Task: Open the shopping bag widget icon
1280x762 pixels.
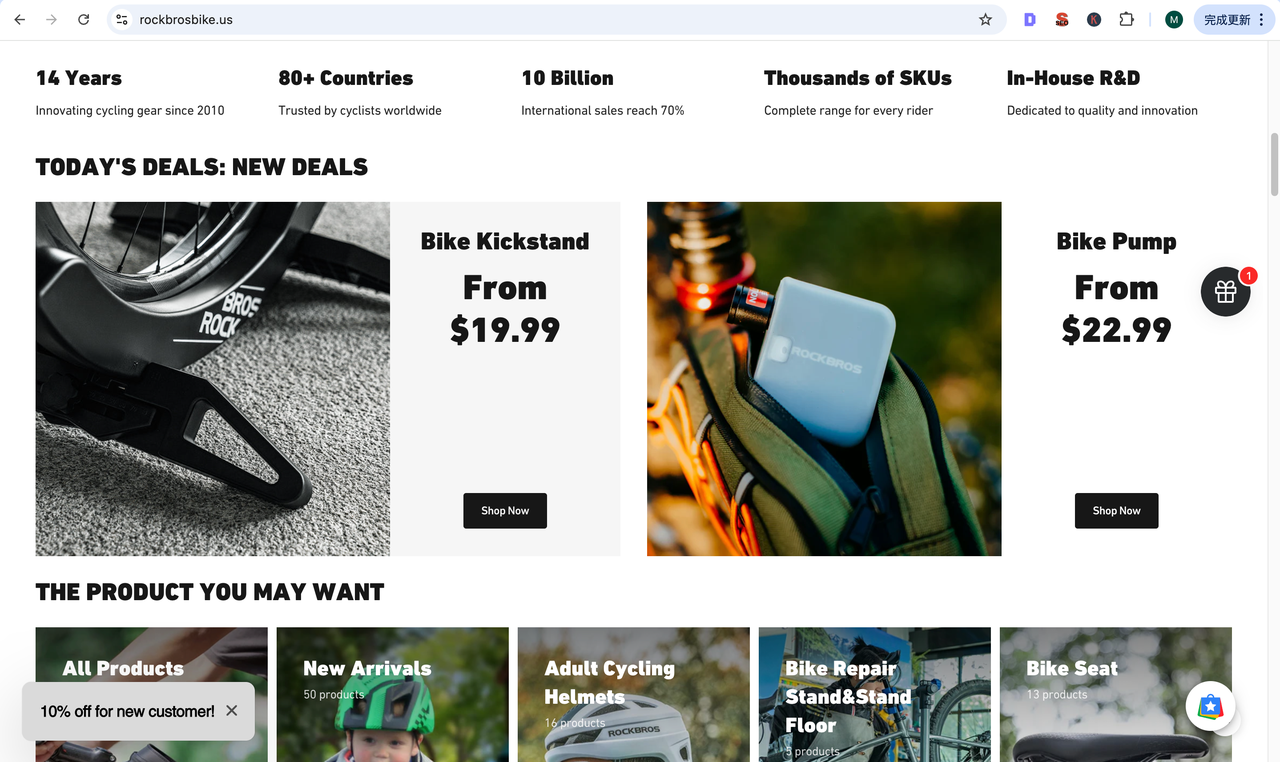Action: coord(1210,707)
